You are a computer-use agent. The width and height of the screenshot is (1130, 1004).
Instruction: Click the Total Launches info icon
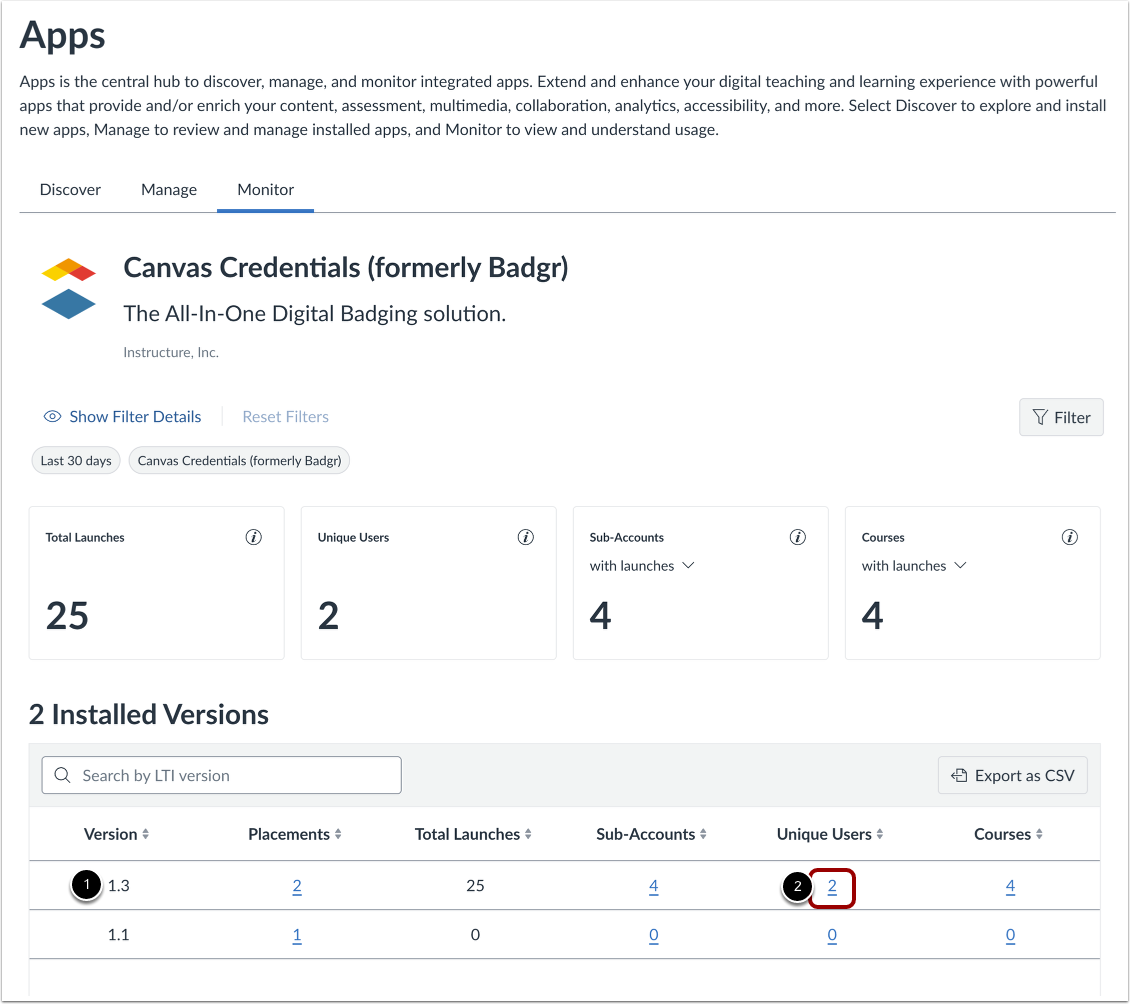[253, 537]
